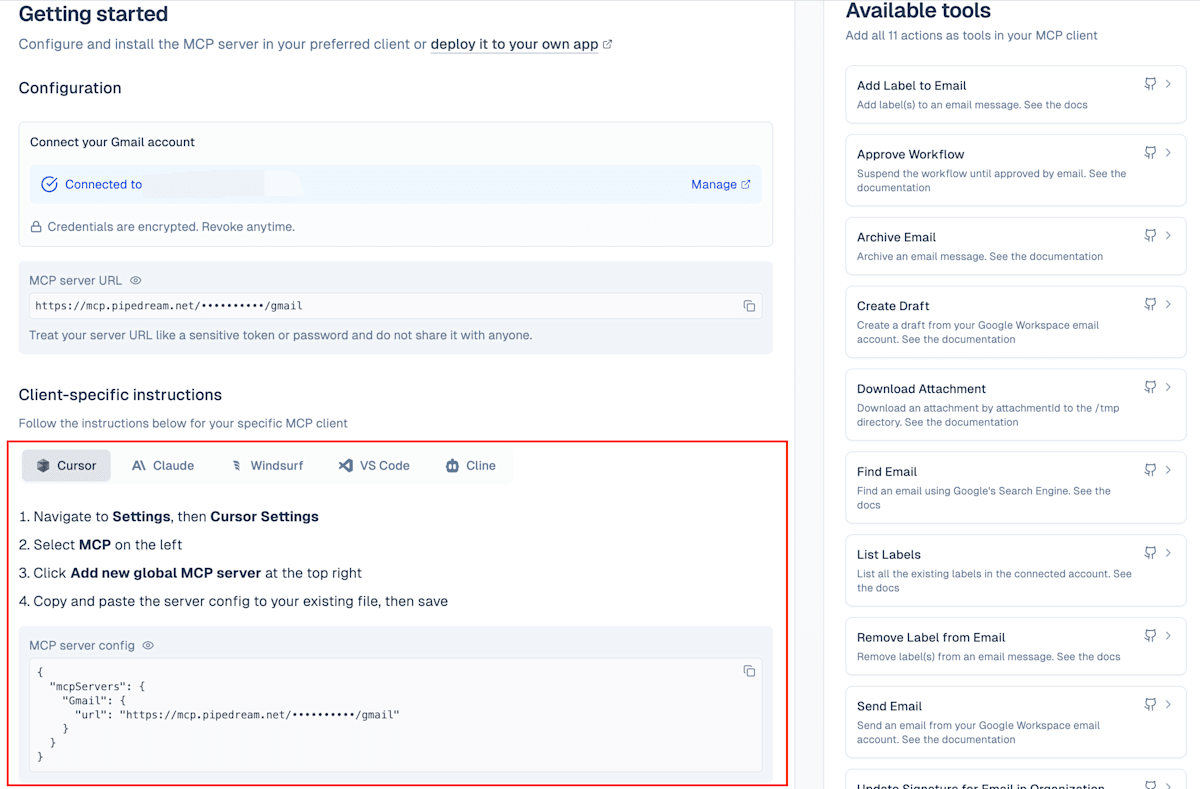
Task: Click step 'Select MCP on the left'
Action: coord(100,545)
